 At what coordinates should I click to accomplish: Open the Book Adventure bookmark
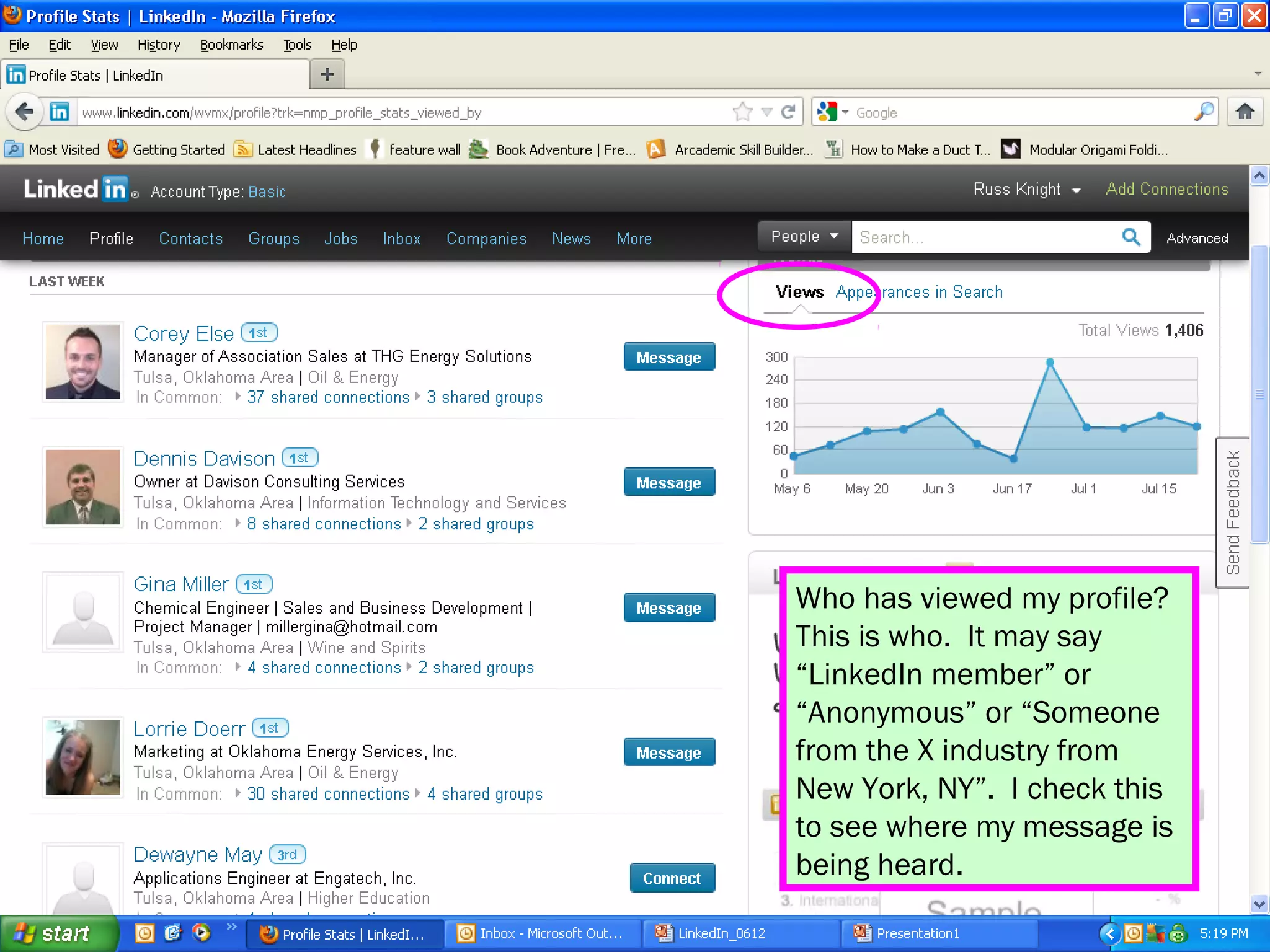[552, 149]
